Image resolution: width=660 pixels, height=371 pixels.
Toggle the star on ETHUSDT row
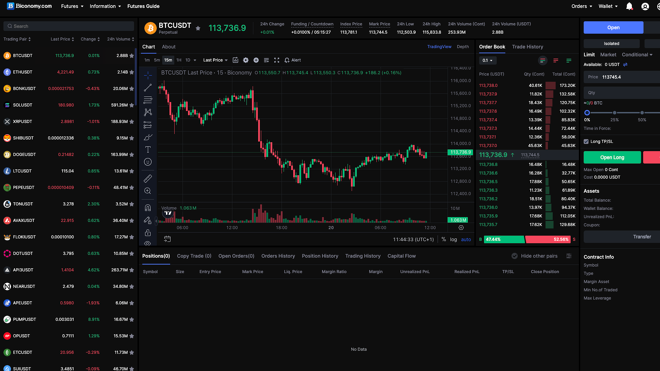pyautogui.click(x=132, y=72)
